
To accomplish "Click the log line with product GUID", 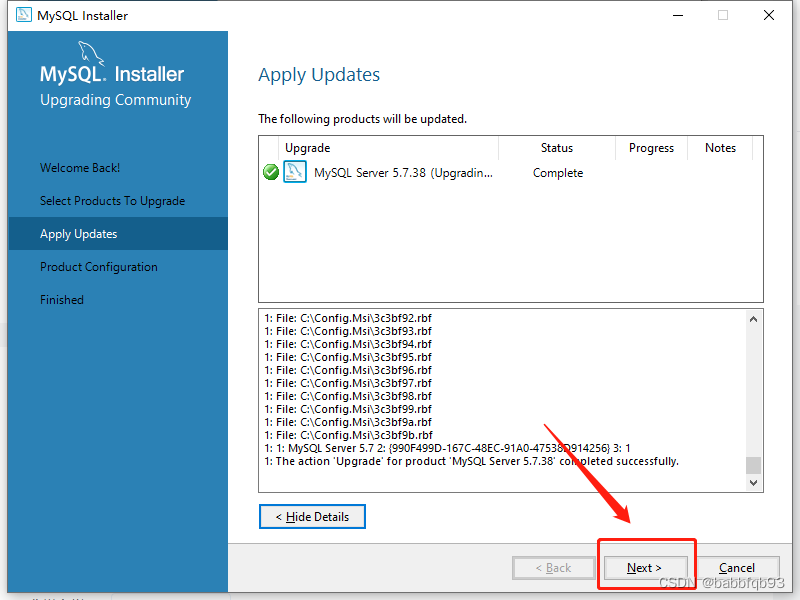I will point(447,448).
